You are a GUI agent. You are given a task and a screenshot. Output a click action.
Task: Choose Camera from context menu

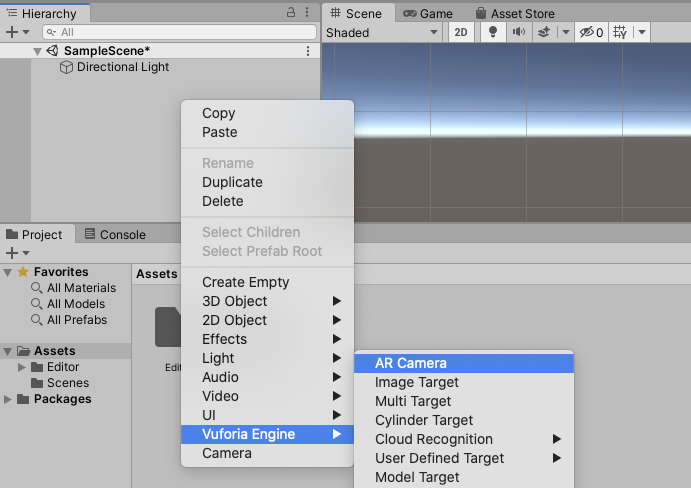point(267,453)
